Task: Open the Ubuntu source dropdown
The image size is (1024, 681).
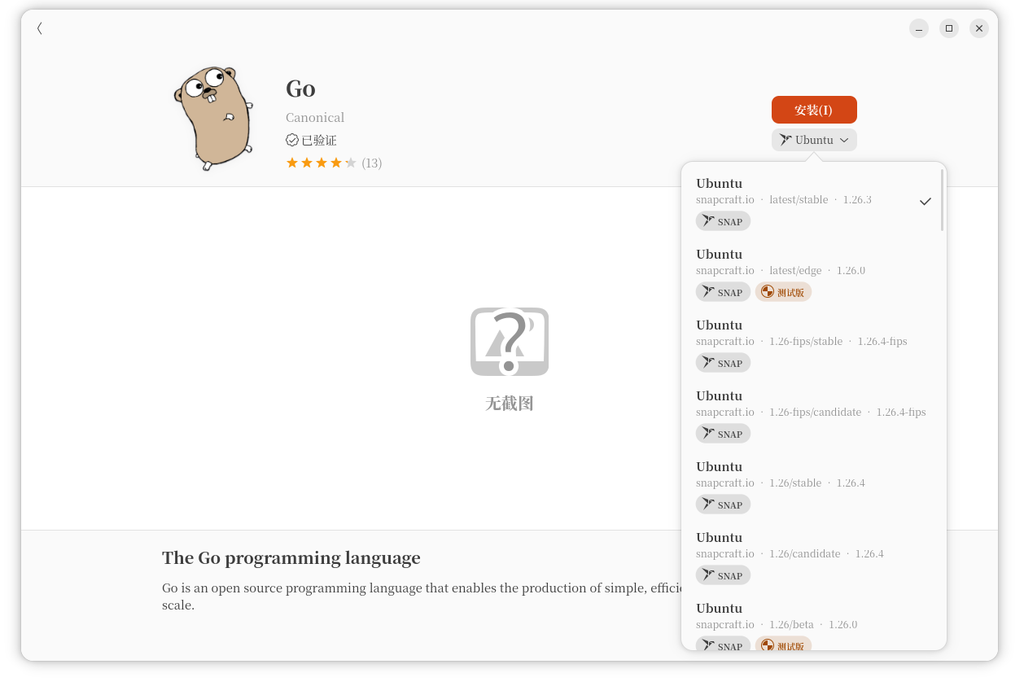Action: [x=814, y=140]
